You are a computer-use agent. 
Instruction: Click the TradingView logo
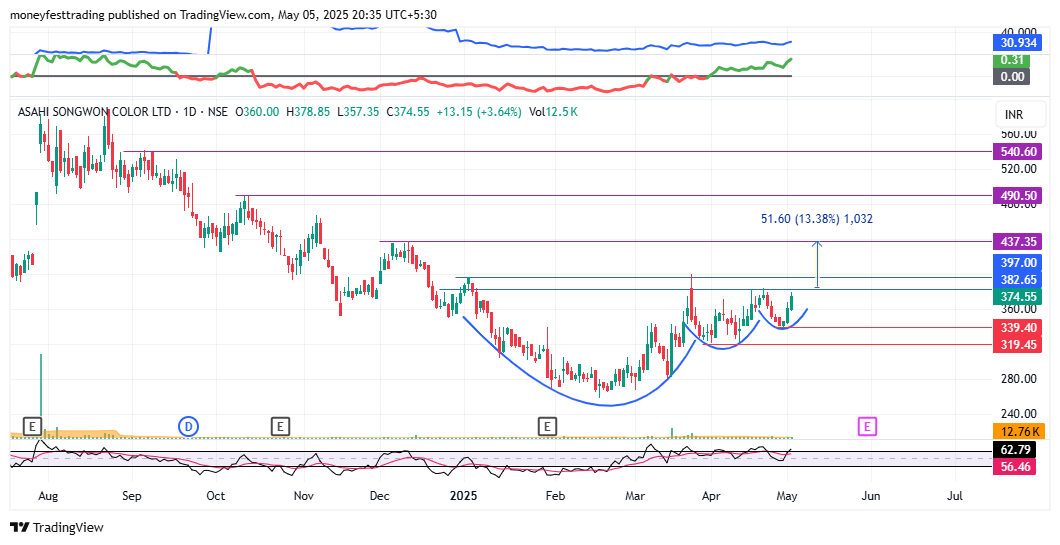click(x=57, y=527)
